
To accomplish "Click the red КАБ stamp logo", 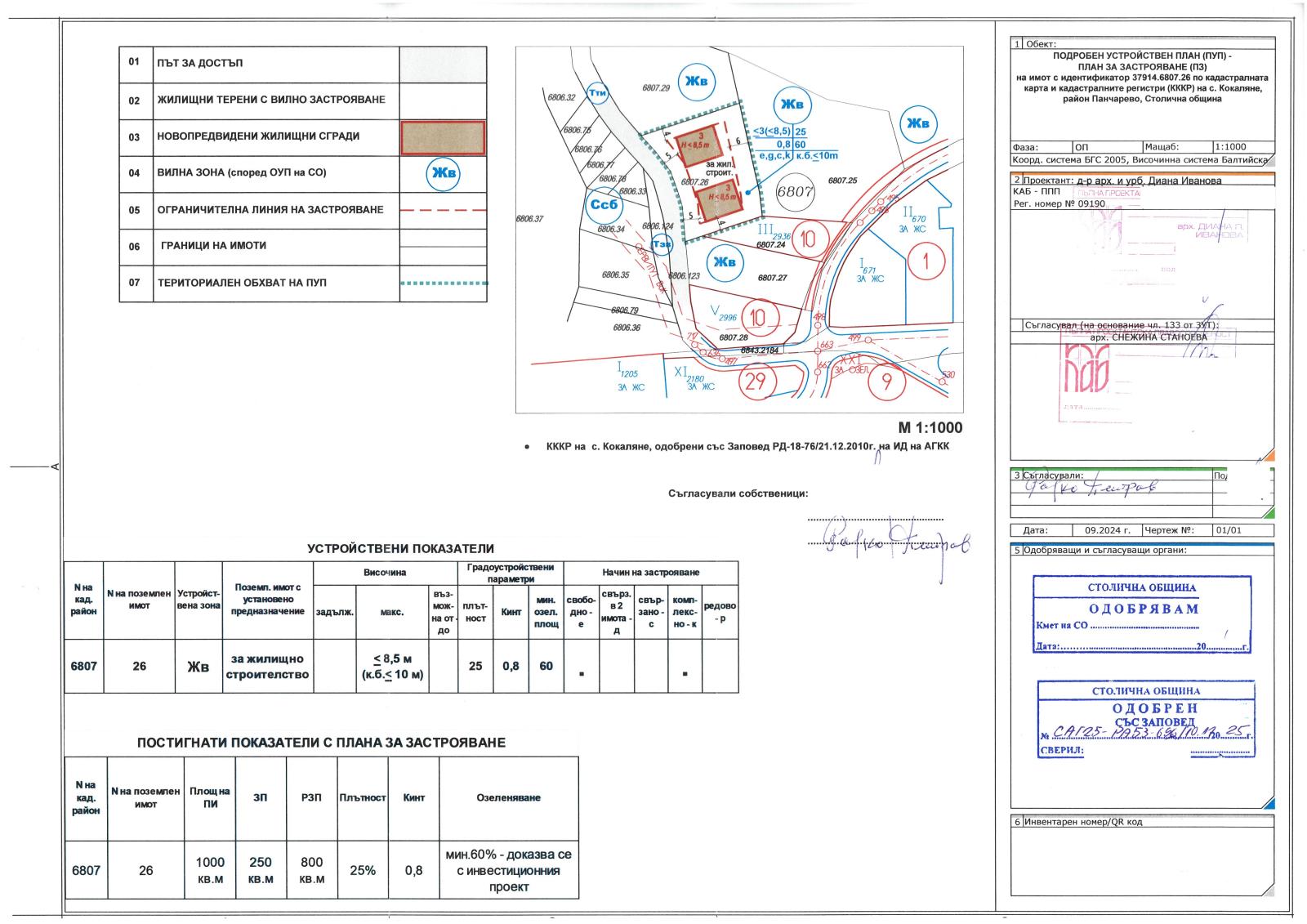I will [1086, 366].
